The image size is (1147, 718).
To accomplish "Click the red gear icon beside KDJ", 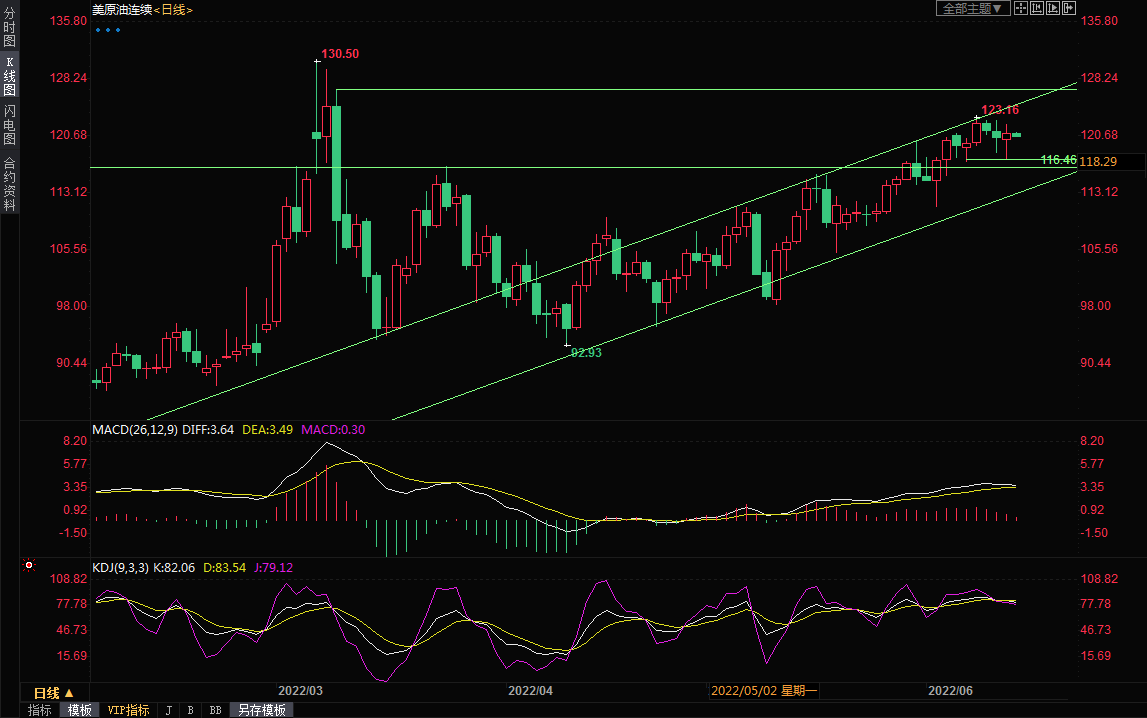I will tap(28, 566).
